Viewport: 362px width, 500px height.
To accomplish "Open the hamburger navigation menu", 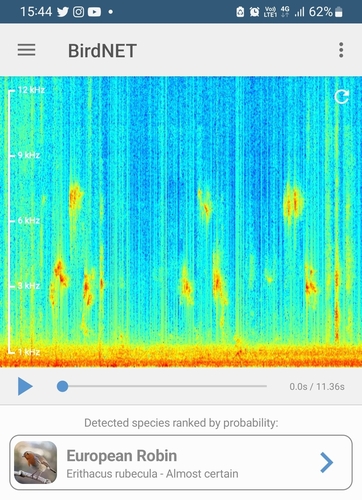I will (26, 50).
